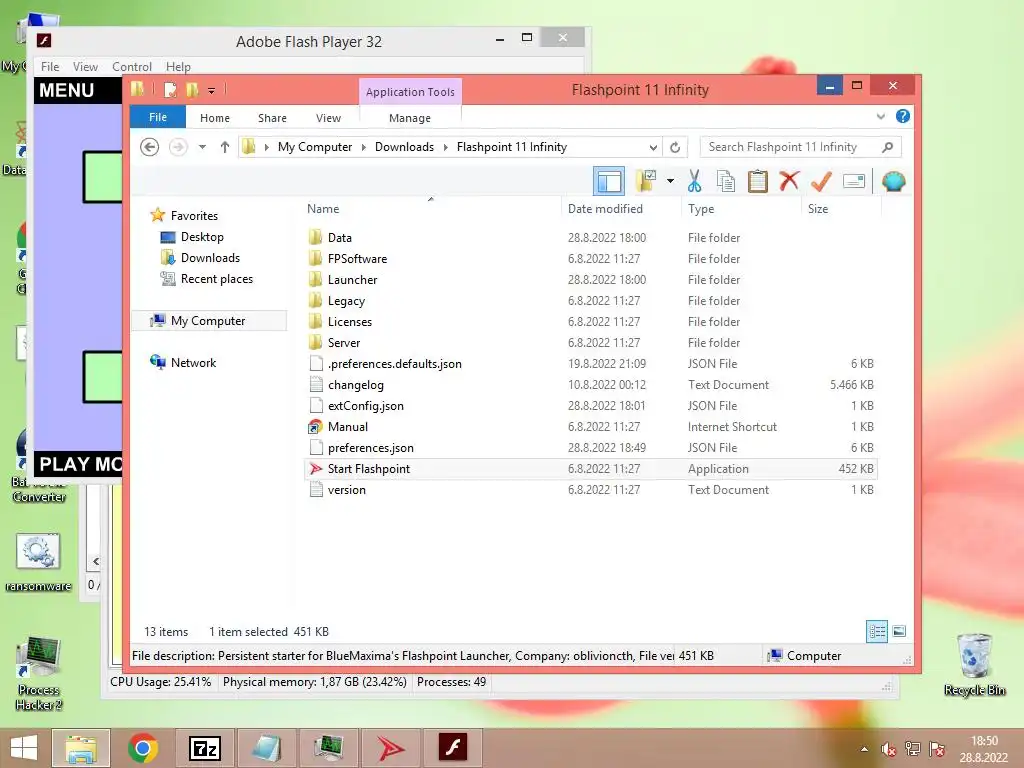Viewport: 1024px width, 768px height.
Task: Click the blue globe shell icon
Action: tap(893, 181)
